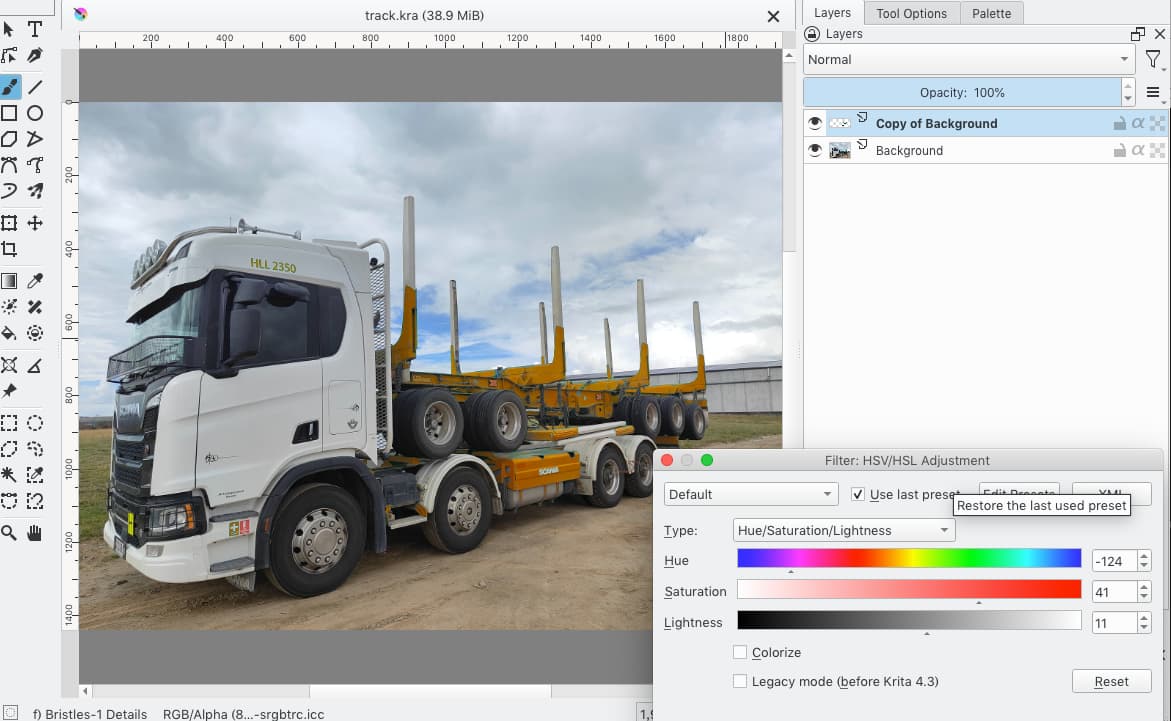Click the Saturation gradient slider
Screen dimensions: 1171x721
click(x=908, y=589)
